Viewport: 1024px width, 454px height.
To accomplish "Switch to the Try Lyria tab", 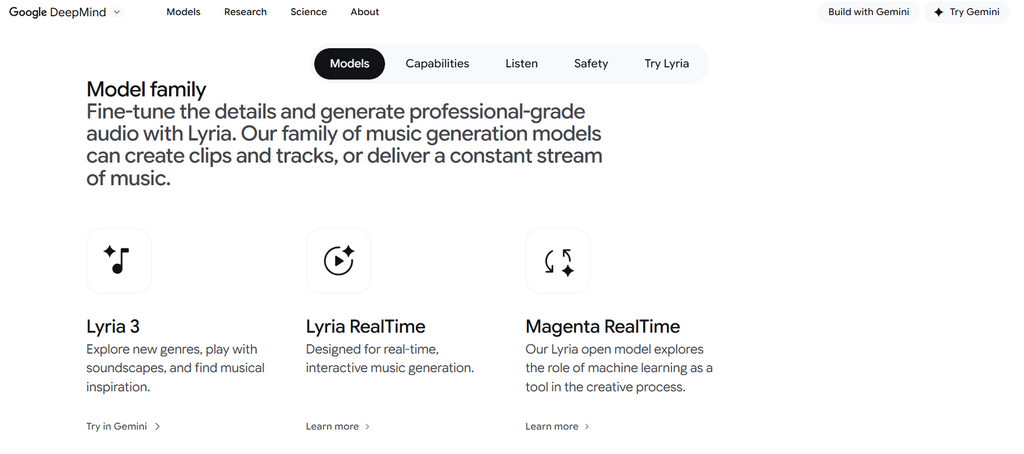I will click(x=667, y=63).
